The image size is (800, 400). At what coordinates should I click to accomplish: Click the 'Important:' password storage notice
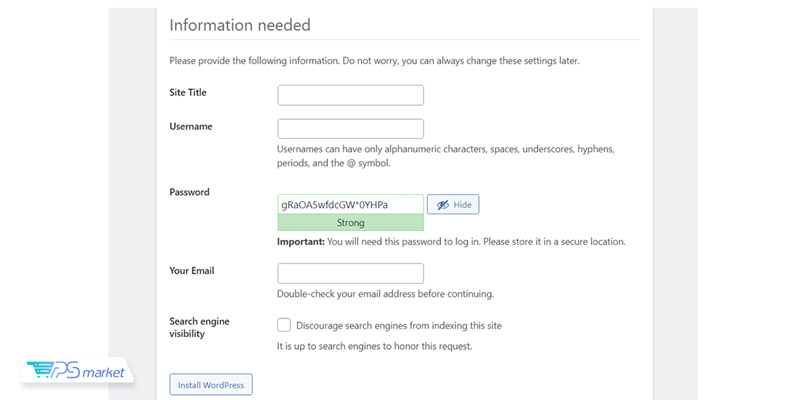tap(451, 242)
